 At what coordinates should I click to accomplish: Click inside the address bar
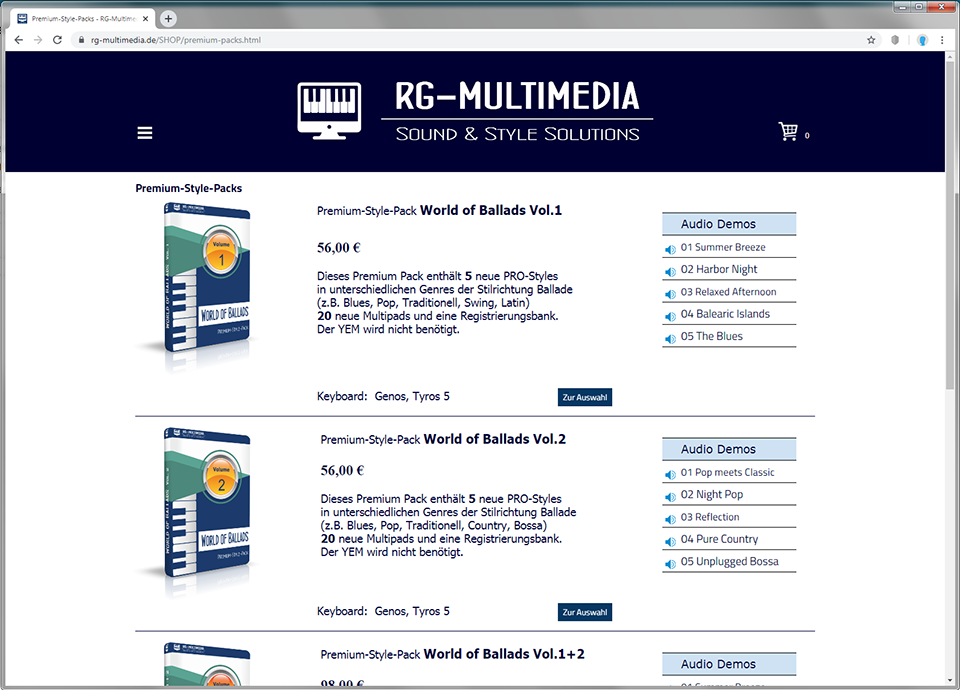(300, 41)
